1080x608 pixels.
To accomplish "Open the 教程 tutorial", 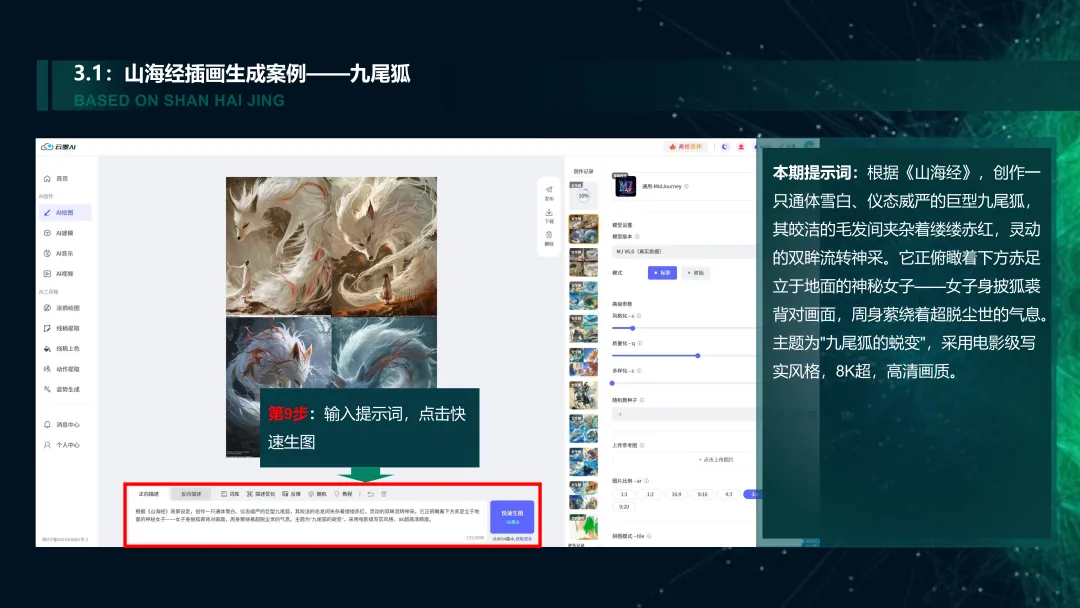I will coord(343,494).
